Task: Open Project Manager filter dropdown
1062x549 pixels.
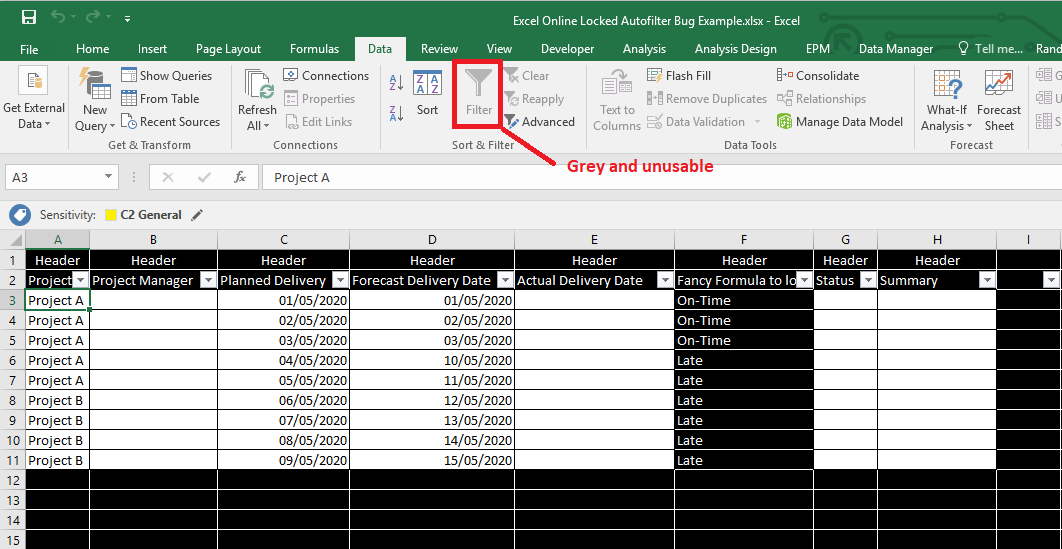Action: 209,280
